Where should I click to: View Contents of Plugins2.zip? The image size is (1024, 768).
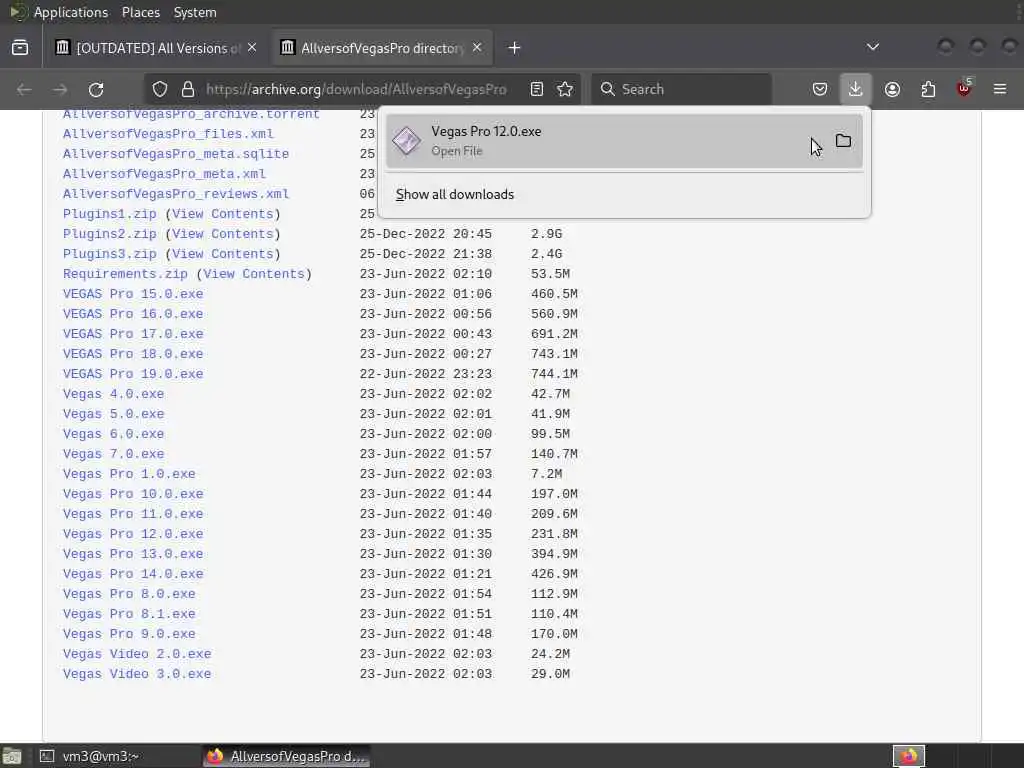[x=223, y=234]
